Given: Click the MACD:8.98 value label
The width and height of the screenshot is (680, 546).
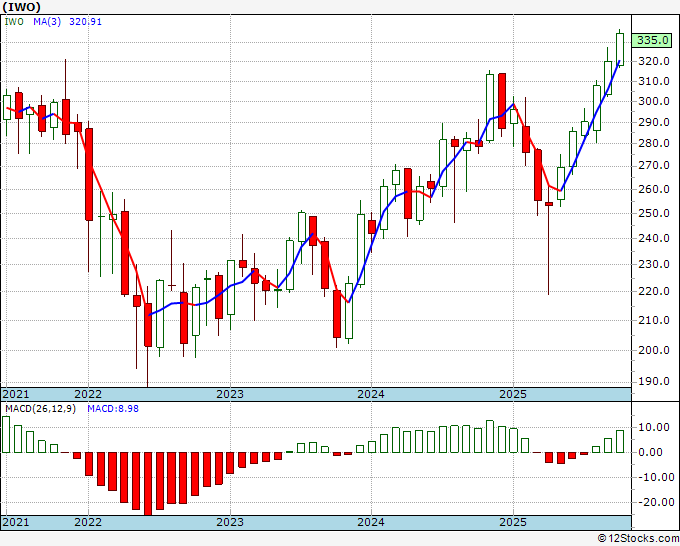Looking at the screenshot, I should (x=113, y=409).
